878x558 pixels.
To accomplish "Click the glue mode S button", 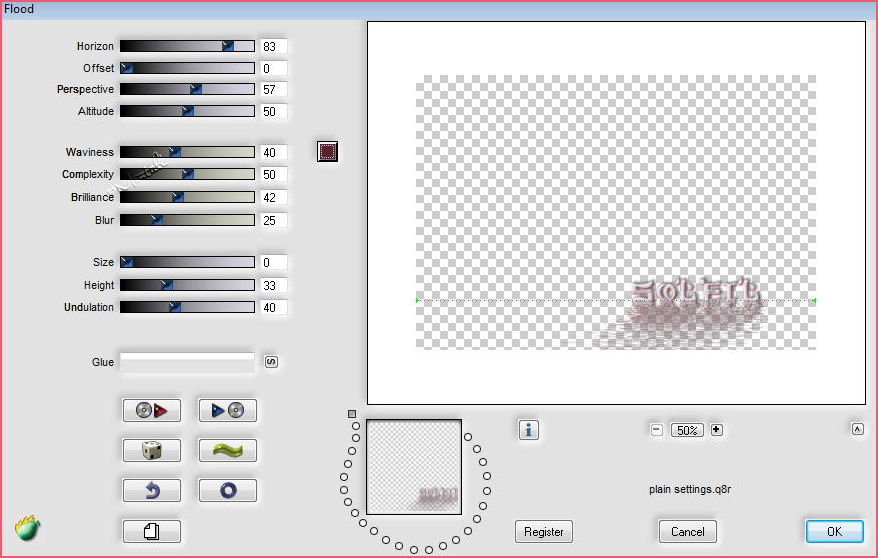I will point(271,362).
